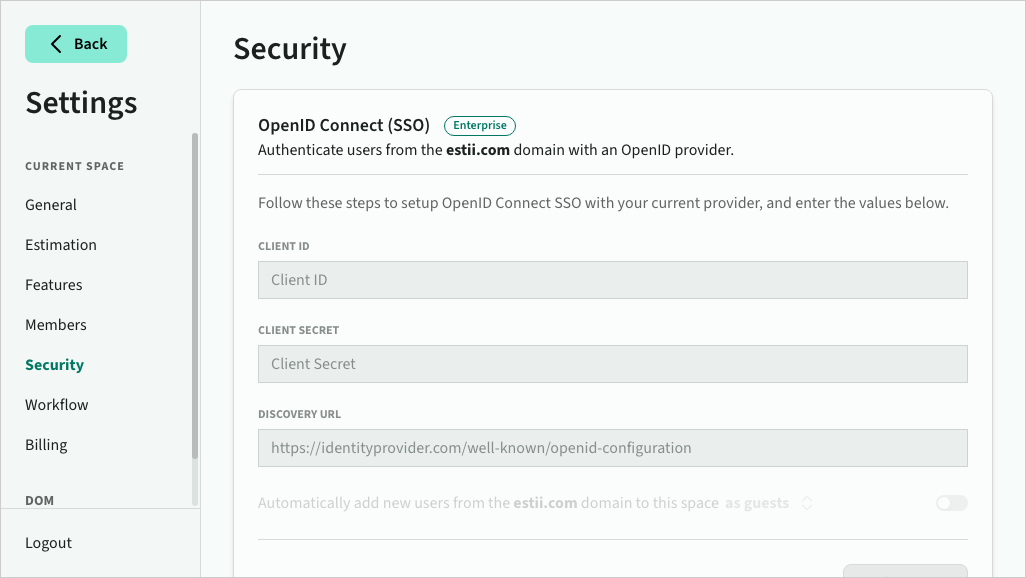Viewport: 1026px width, 578px height.
Task: Click the up-down chevron beside 'as guests'
Action: point(807,504)
